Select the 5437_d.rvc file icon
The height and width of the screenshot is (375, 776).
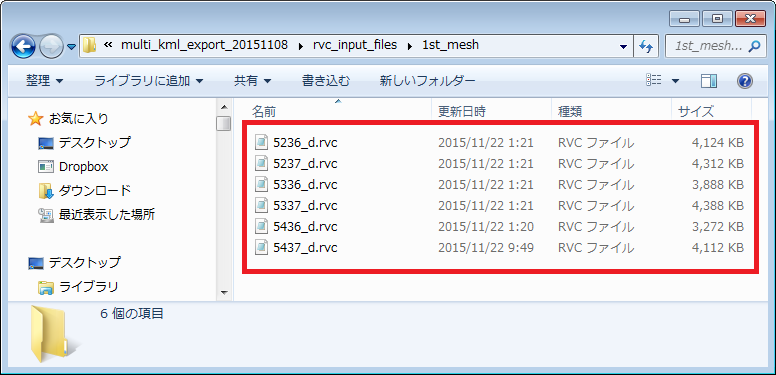pyautogui.click(x=261, y=247)
